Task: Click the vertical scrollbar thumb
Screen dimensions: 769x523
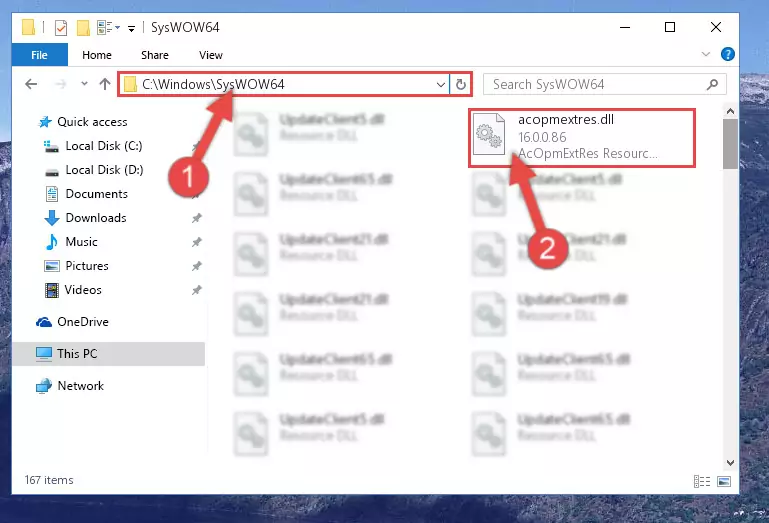Action: tap(730, 144)
